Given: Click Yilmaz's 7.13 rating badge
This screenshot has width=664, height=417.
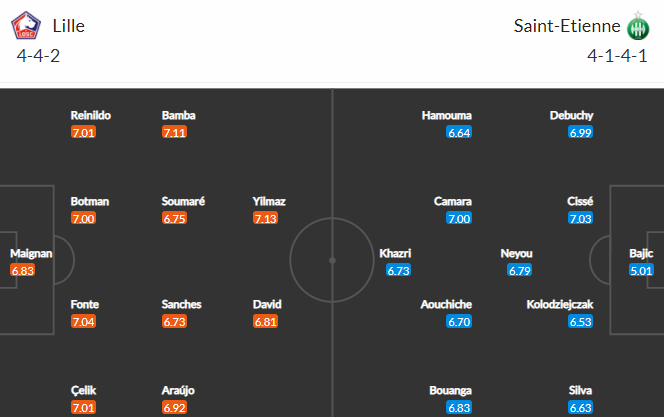Looking at the screenshot, I should (265, 218).
